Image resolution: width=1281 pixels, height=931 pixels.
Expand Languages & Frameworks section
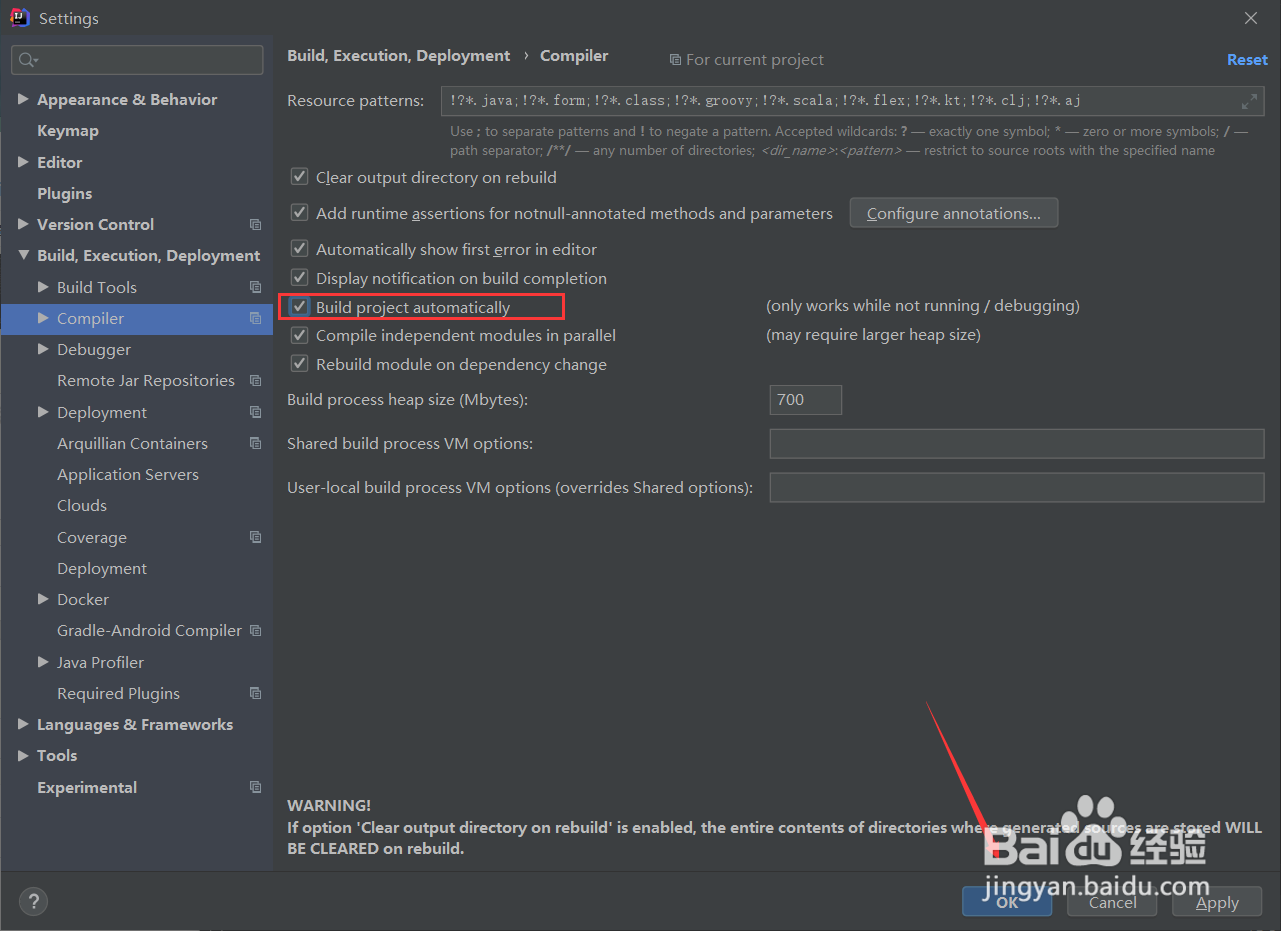tap(23, 724)
